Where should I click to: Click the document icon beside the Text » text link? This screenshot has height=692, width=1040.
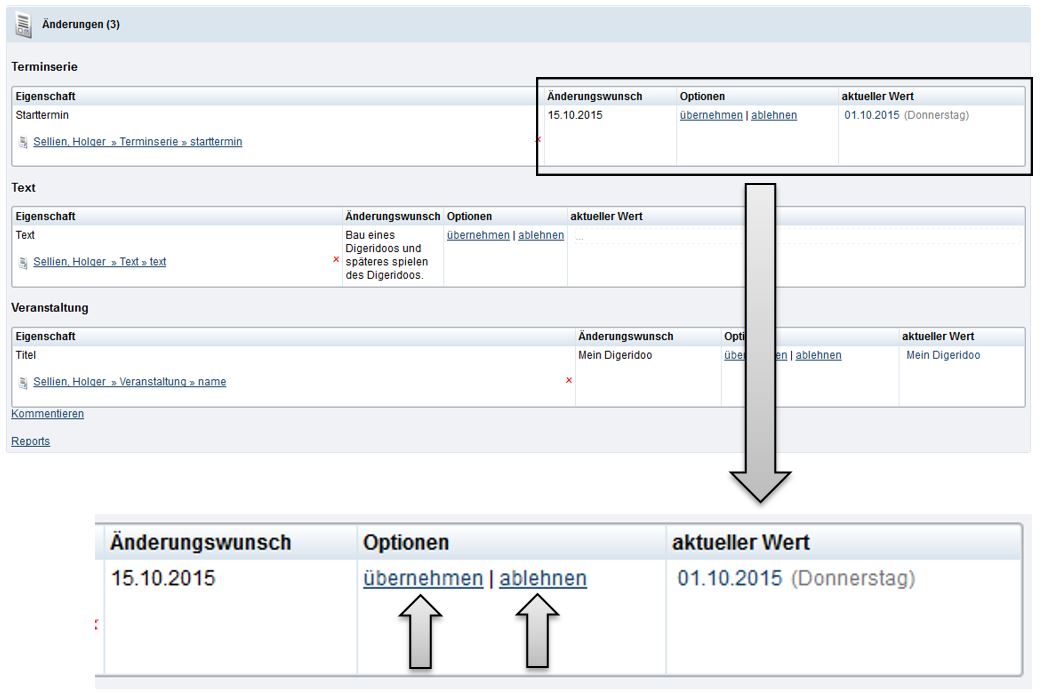click(23, 262)
